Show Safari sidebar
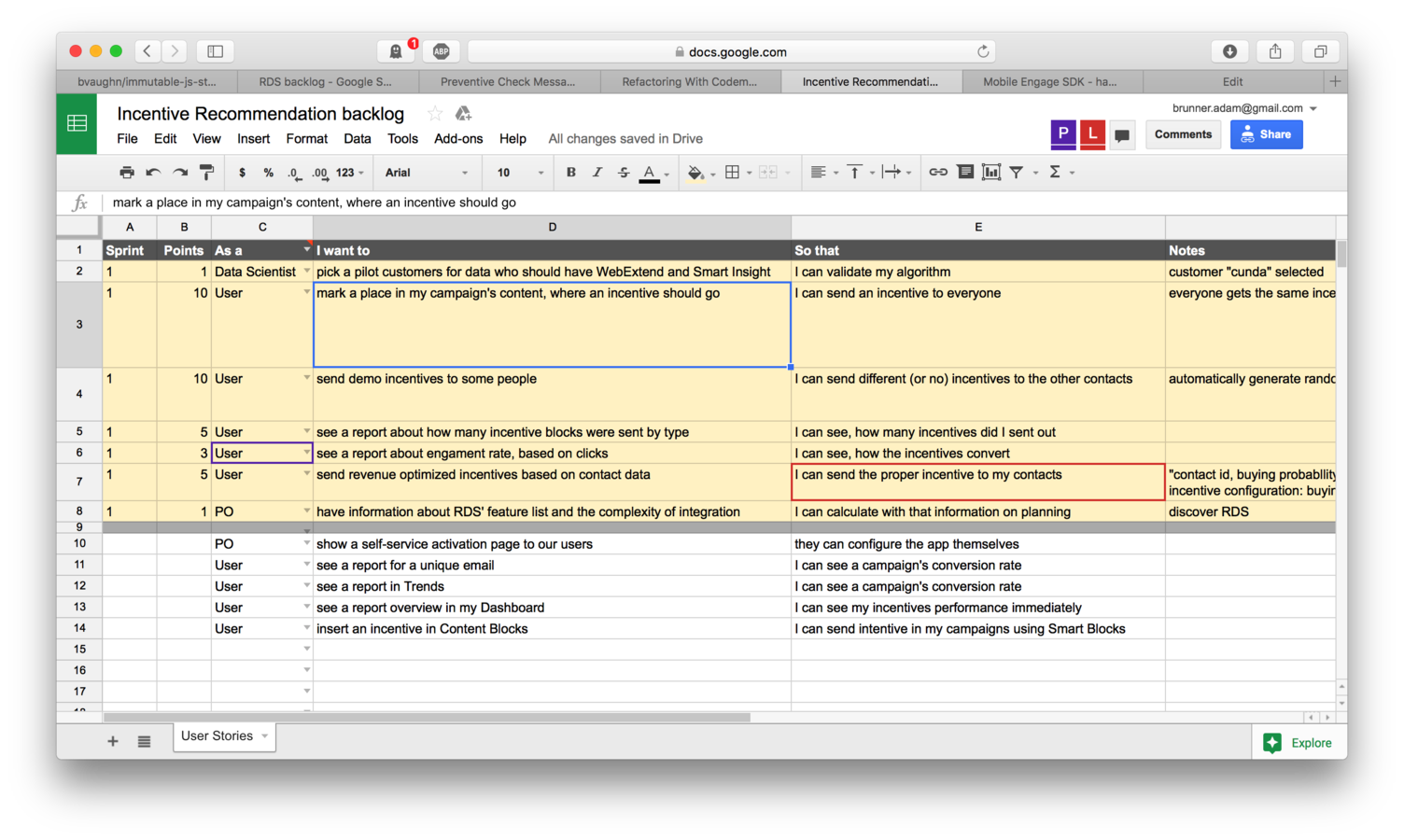Image resolution: width=1404 pixels, height=840 pixels. tap(215, 51)
